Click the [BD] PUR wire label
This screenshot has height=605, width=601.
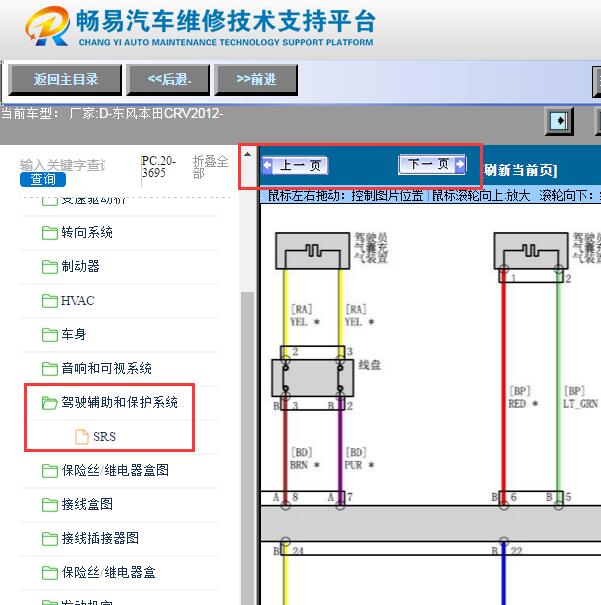pos(360,459)
